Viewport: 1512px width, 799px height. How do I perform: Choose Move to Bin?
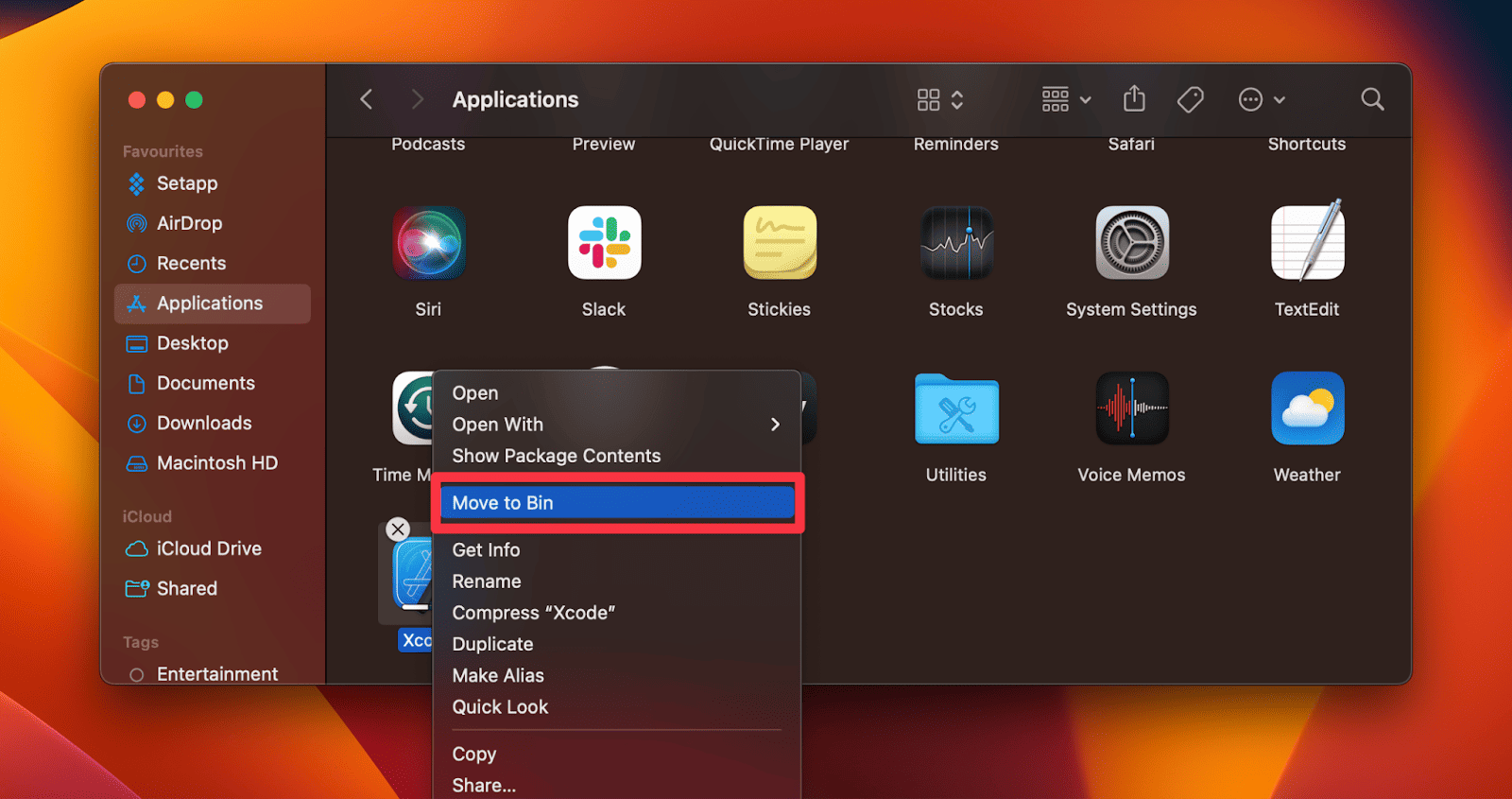point(616,503)
